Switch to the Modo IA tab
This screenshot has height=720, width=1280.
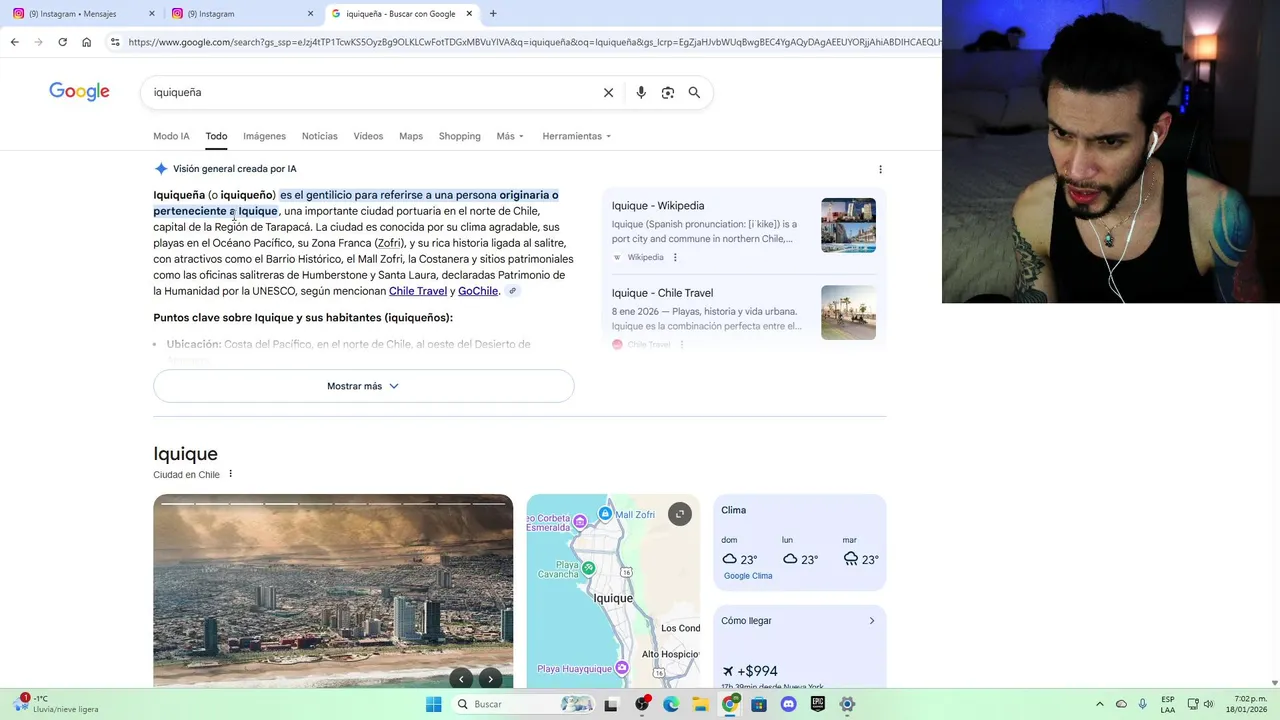[x=171, y=136]
